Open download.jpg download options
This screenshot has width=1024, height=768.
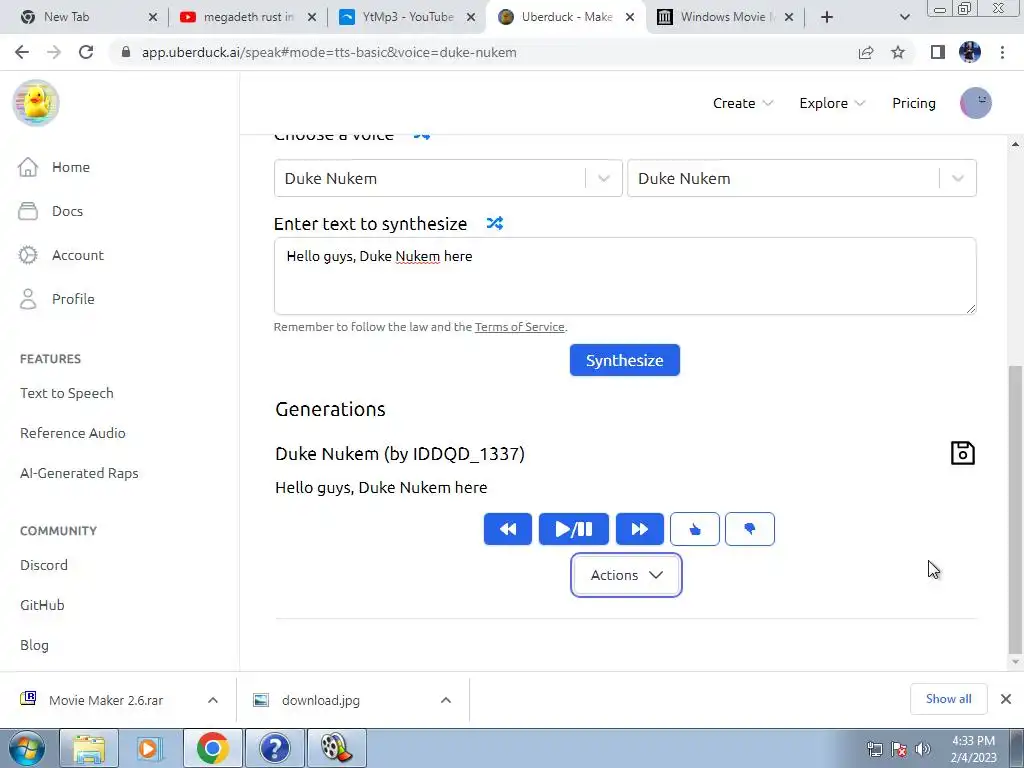coord(446,700)
